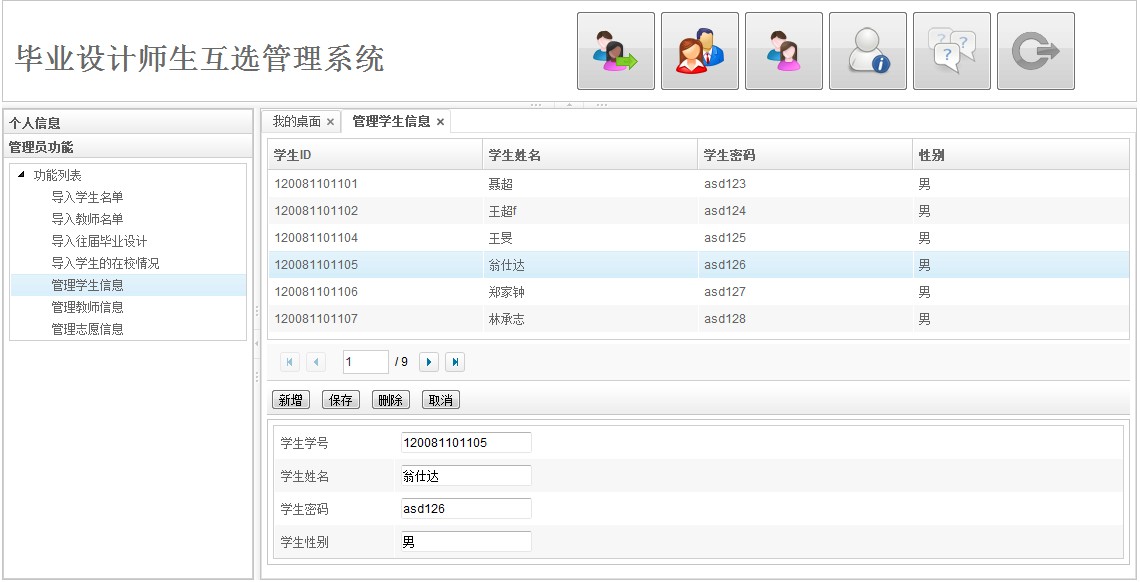Screen dimensions: 1140x582
Task: Focus the 学生密码 input field
Action: point(466,509)
